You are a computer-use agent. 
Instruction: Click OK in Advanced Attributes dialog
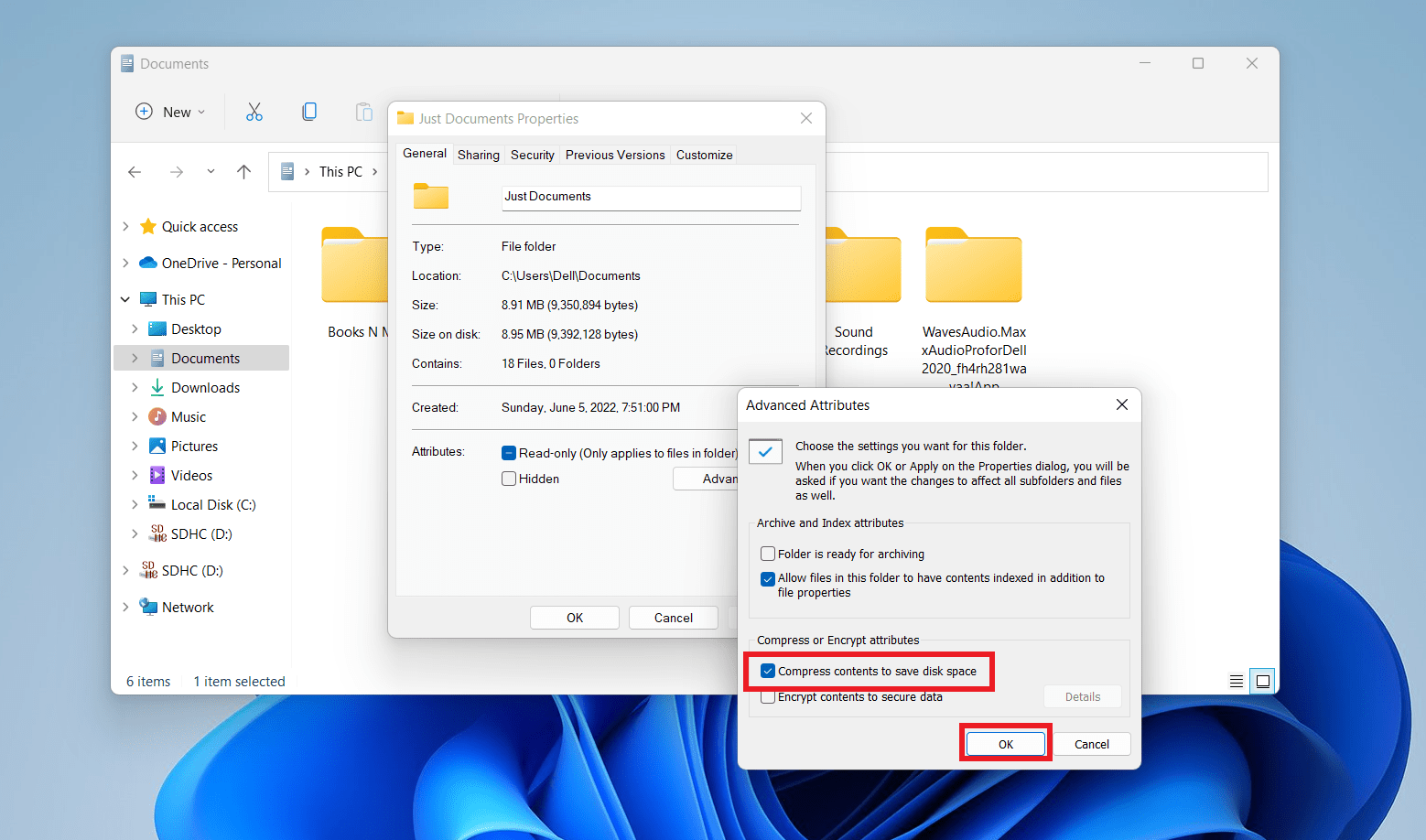(x=1006, y=744)
